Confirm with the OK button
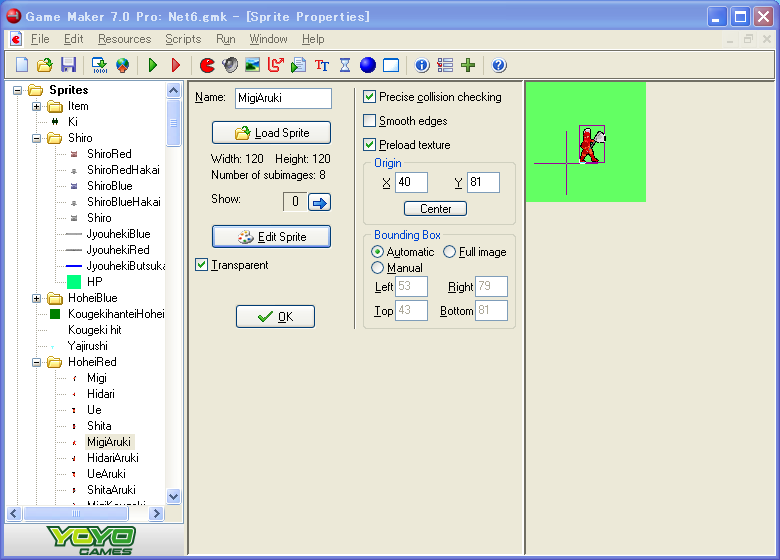Image resolution: width=780 pixels, height=560 pixels. (x=275, y=317)
